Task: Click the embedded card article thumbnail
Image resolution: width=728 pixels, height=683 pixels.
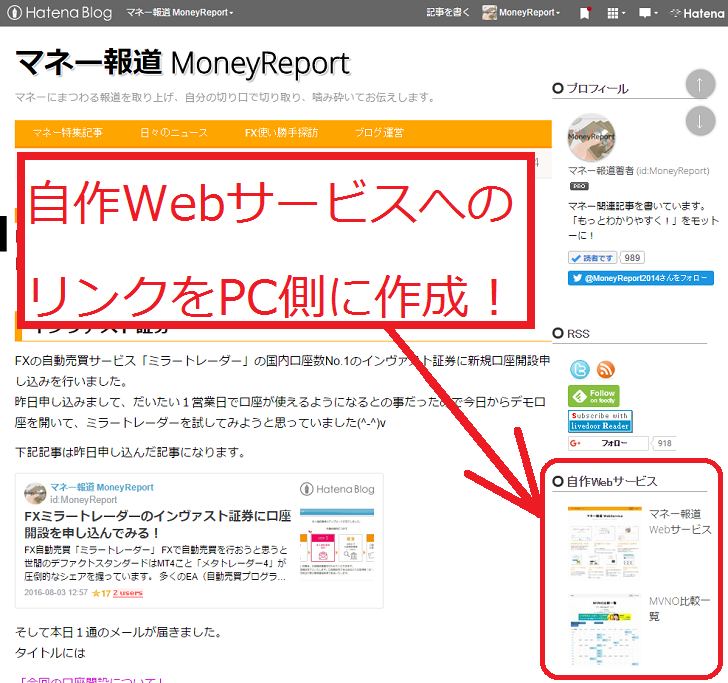Action: [337, 544]
